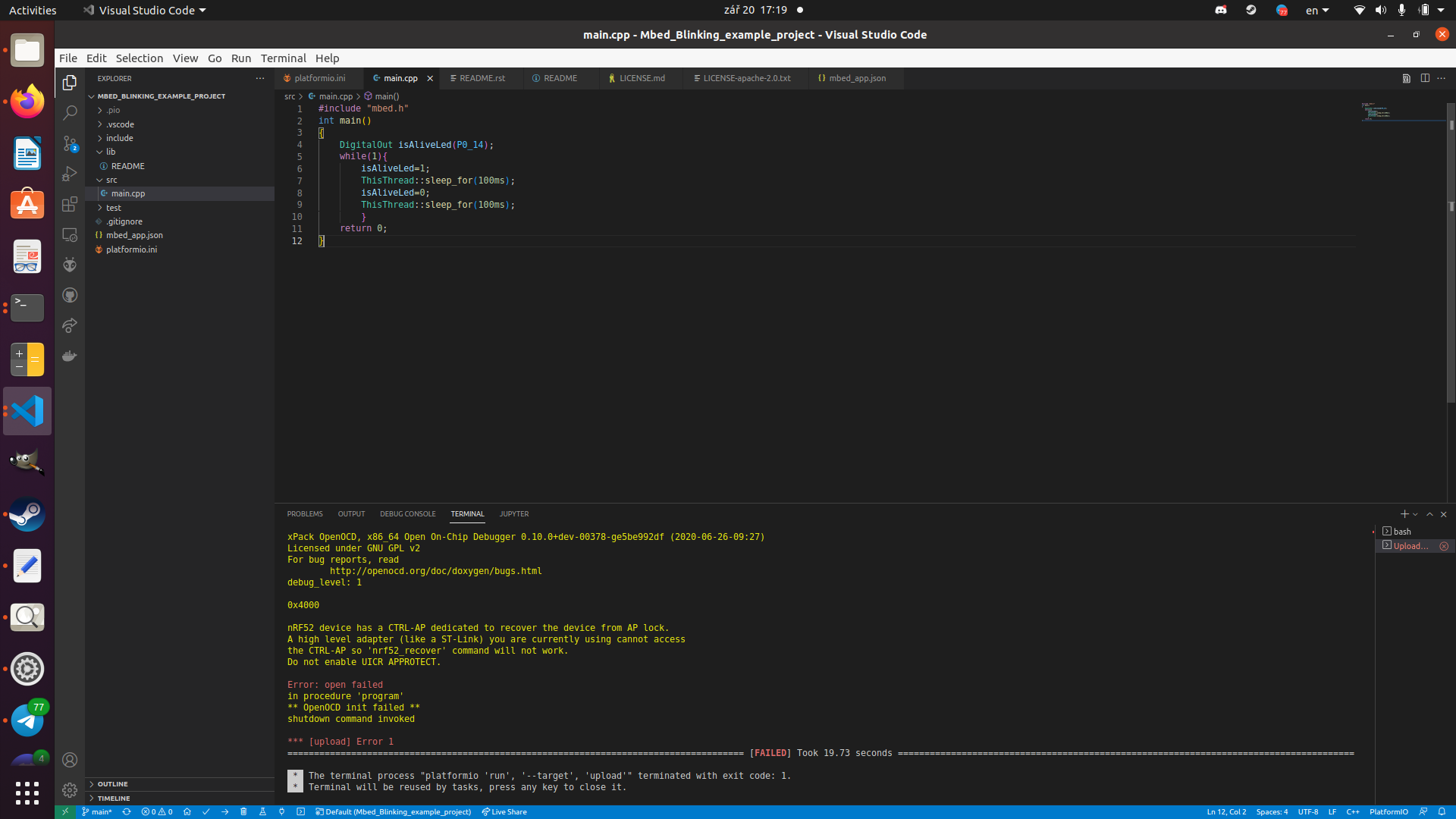1456x819 pixels.
Task: Click PlatformIO Test flask icon
Action: [x=263, y=811]
